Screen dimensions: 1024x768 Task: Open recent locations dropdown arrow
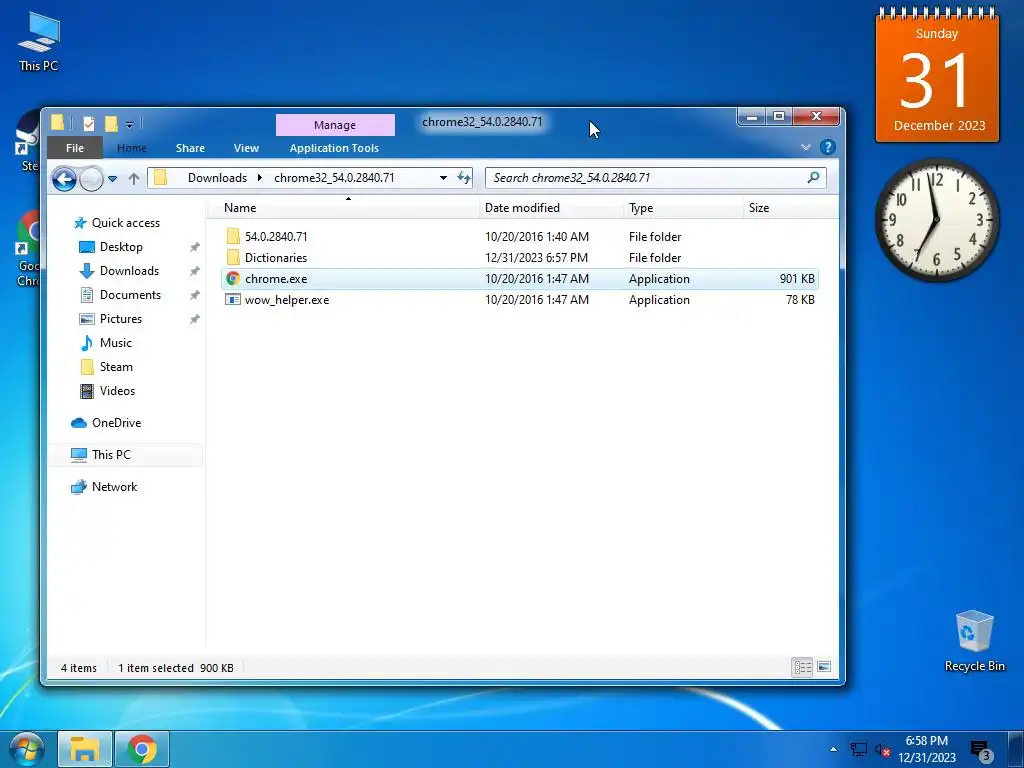click(112, 178)
